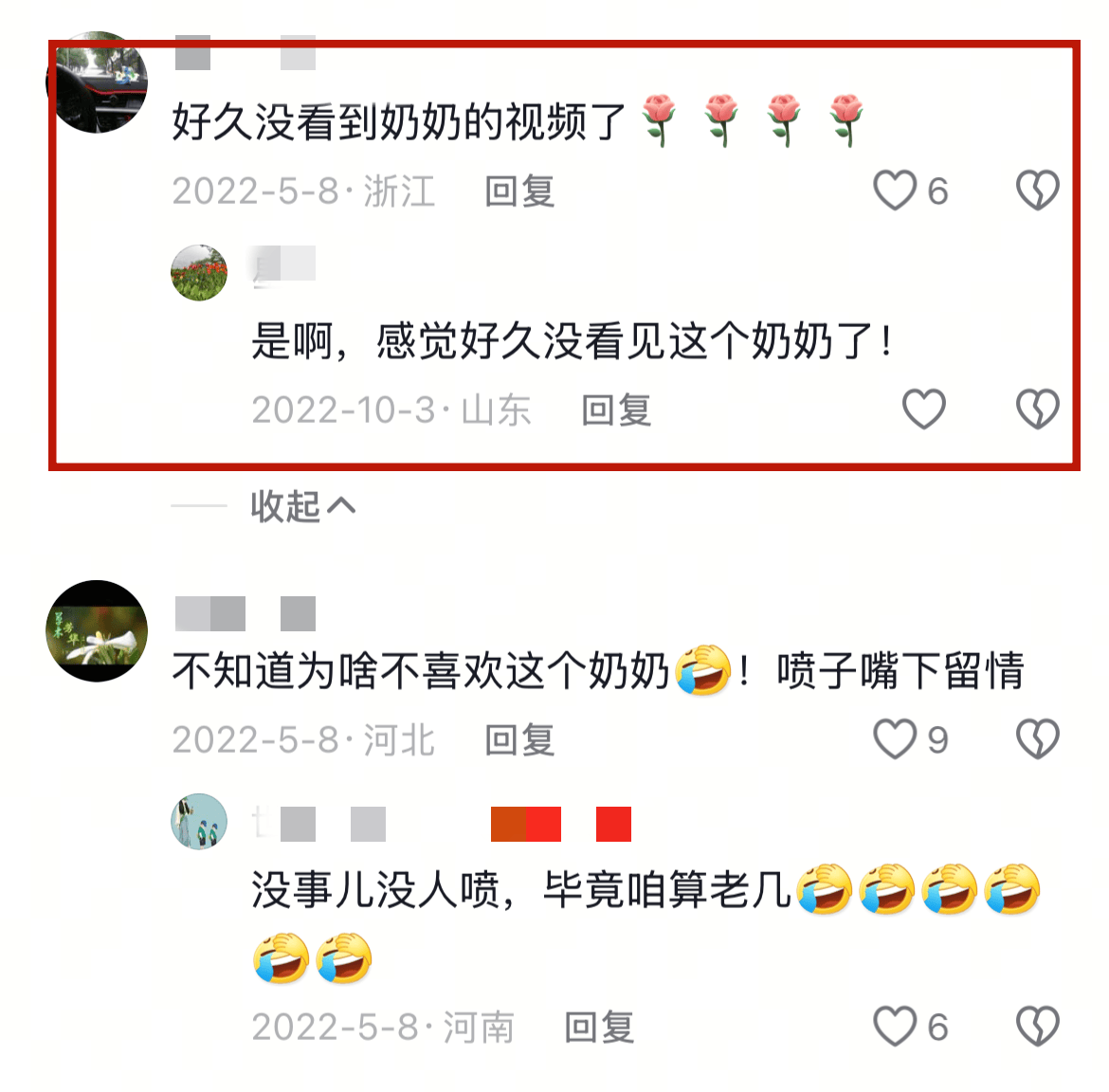The image size is (1109, 1092).
Task: Like the reply from 河南
Action: (x=895, y=1027)
